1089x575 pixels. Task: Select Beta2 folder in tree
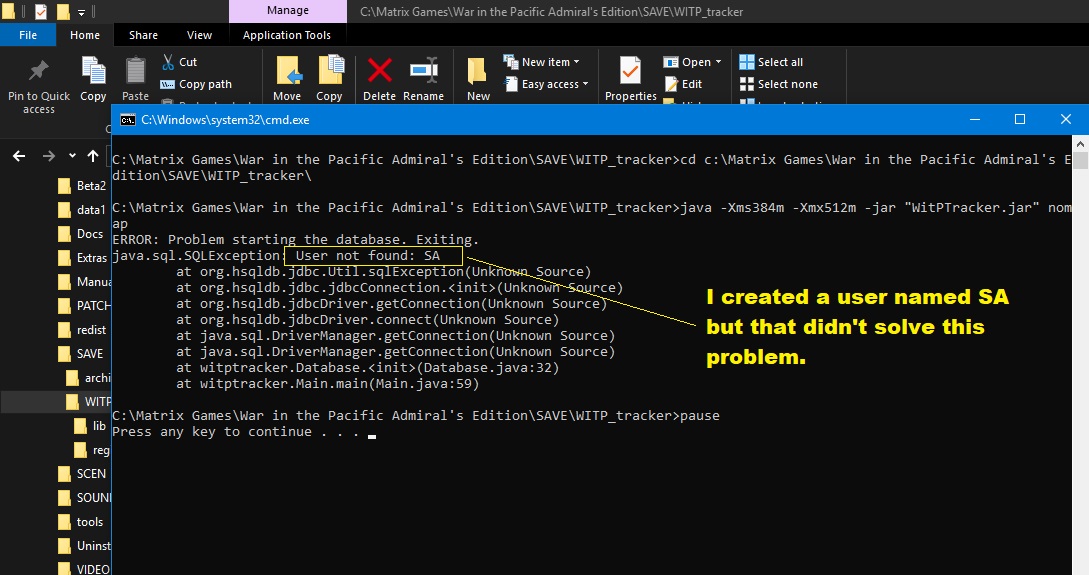[84, 185]
